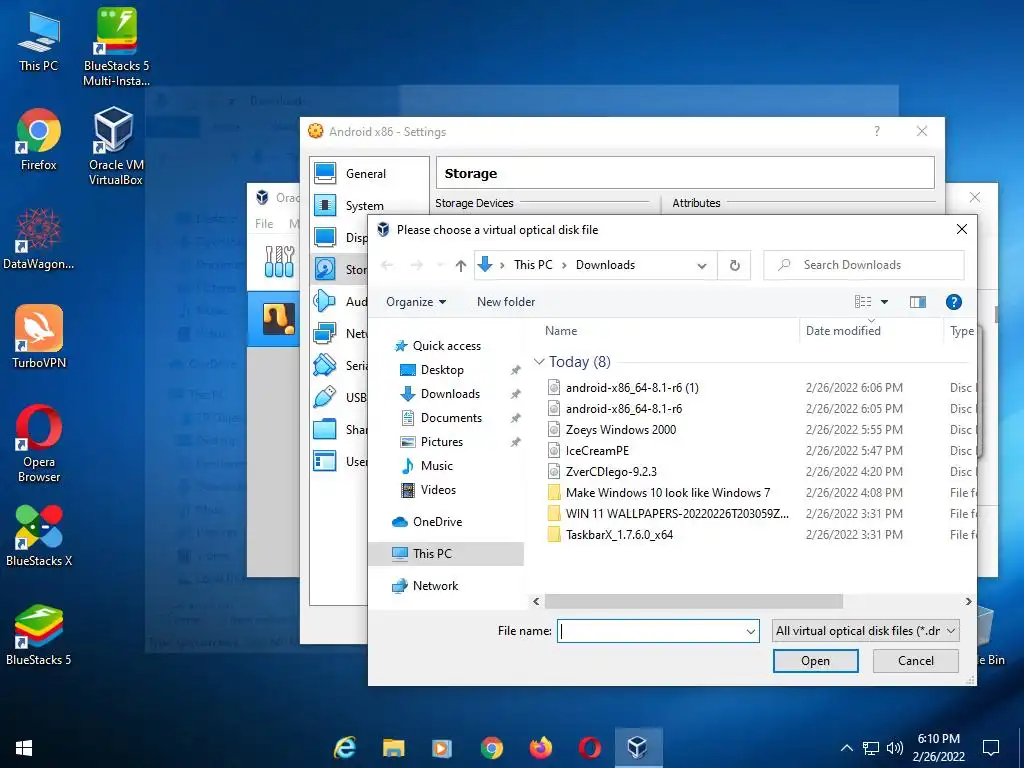1024x768 pixels.
Task: Select Serial Ports icon in Settings
Action: [x=325, y=365]
